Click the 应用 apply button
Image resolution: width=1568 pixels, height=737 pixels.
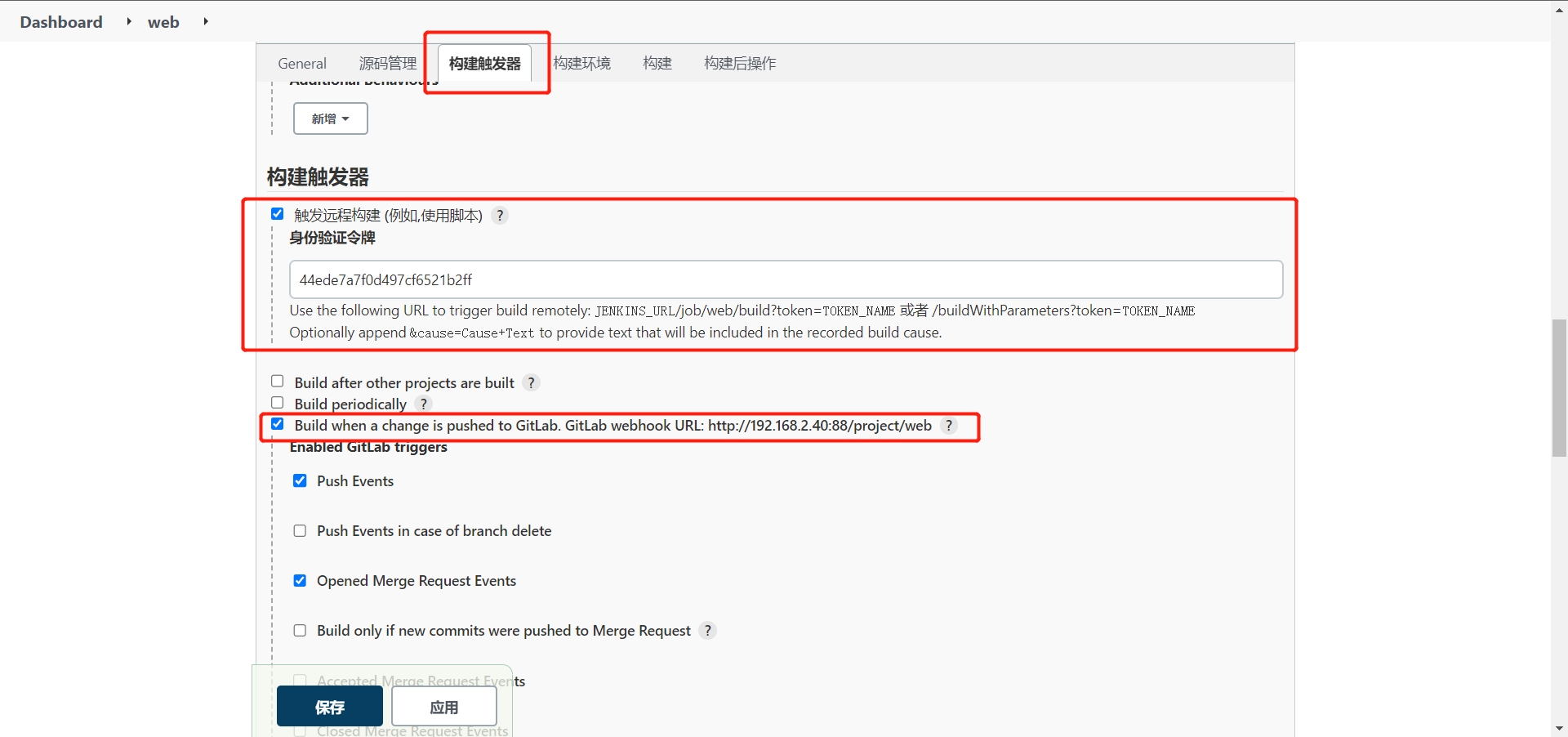444,707
